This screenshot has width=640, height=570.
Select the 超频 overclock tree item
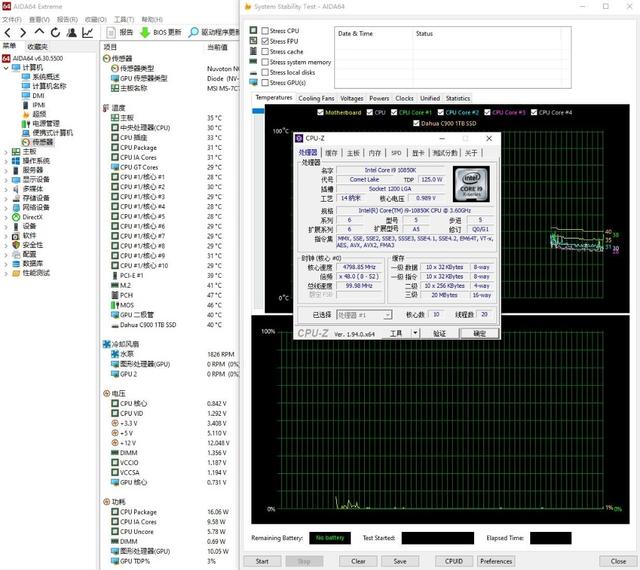pos(39,114)
